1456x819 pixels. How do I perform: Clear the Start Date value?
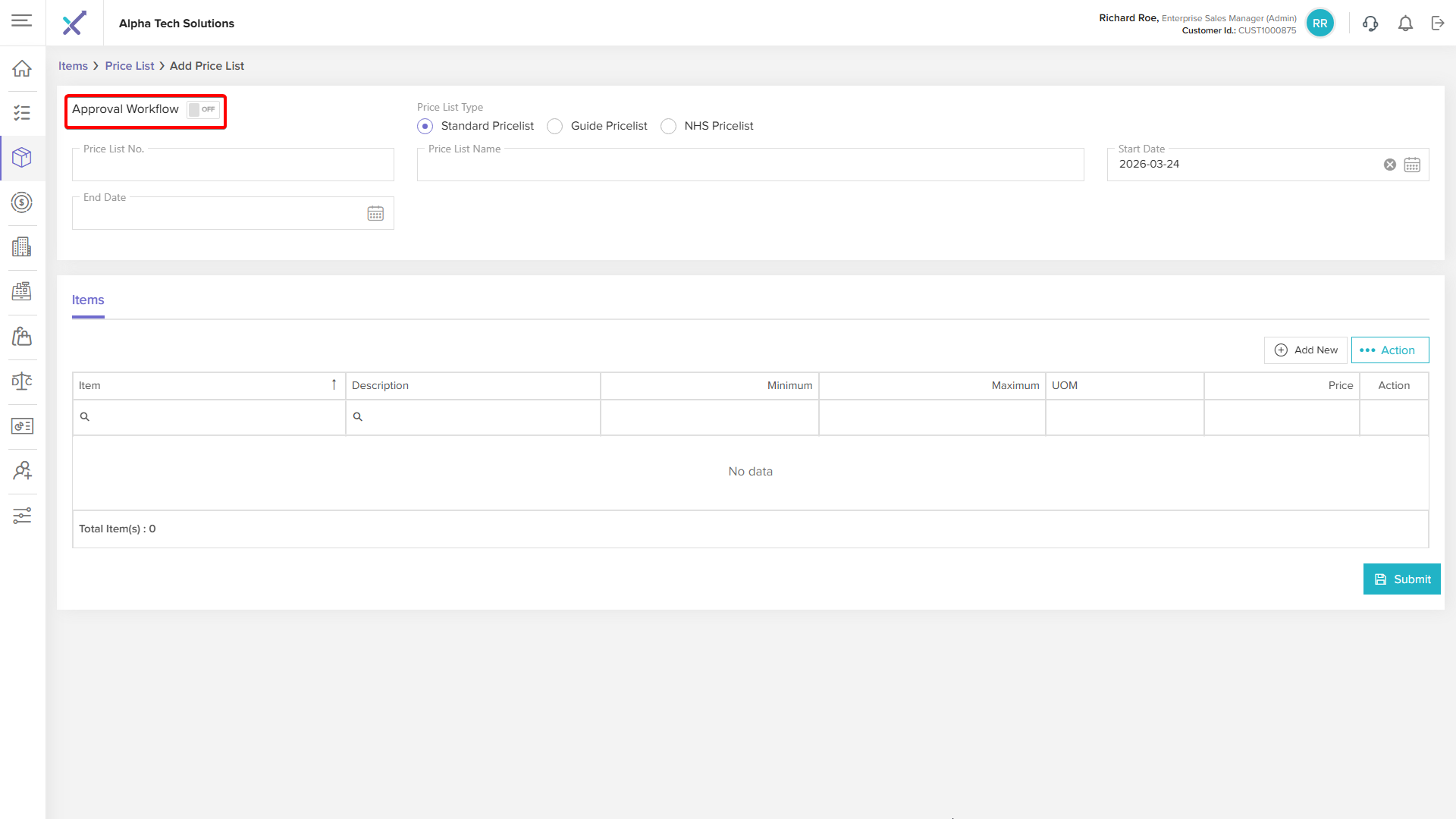coord(1390,165)
